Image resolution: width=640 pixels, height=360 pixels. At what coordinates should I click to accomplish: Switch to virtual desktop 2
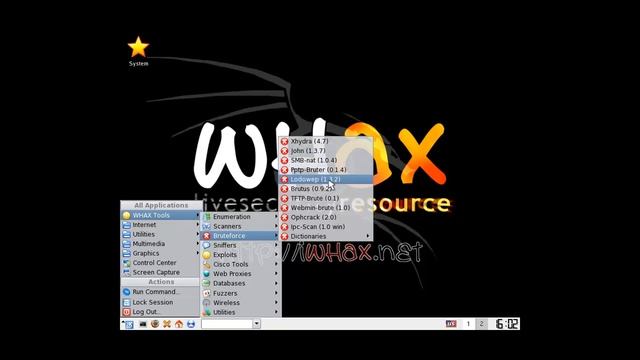(x=481, y=324)
